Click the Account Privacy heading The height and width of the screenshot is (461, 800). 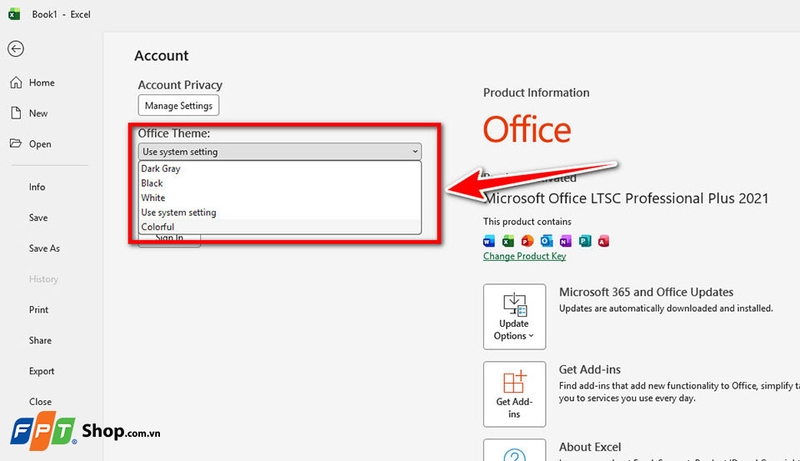(x=180, y=85)
